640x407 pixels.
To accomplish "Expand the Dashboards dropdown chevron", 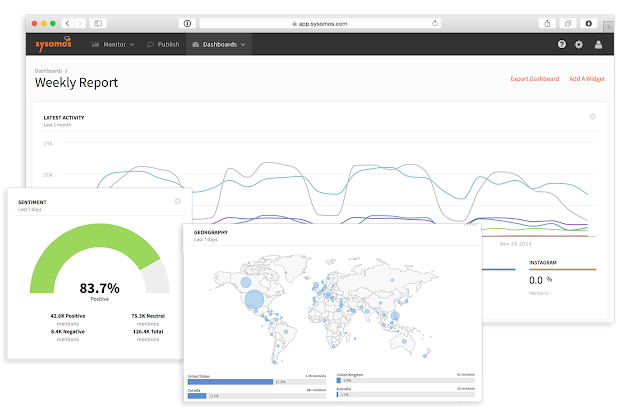I will tap(243, 44).
